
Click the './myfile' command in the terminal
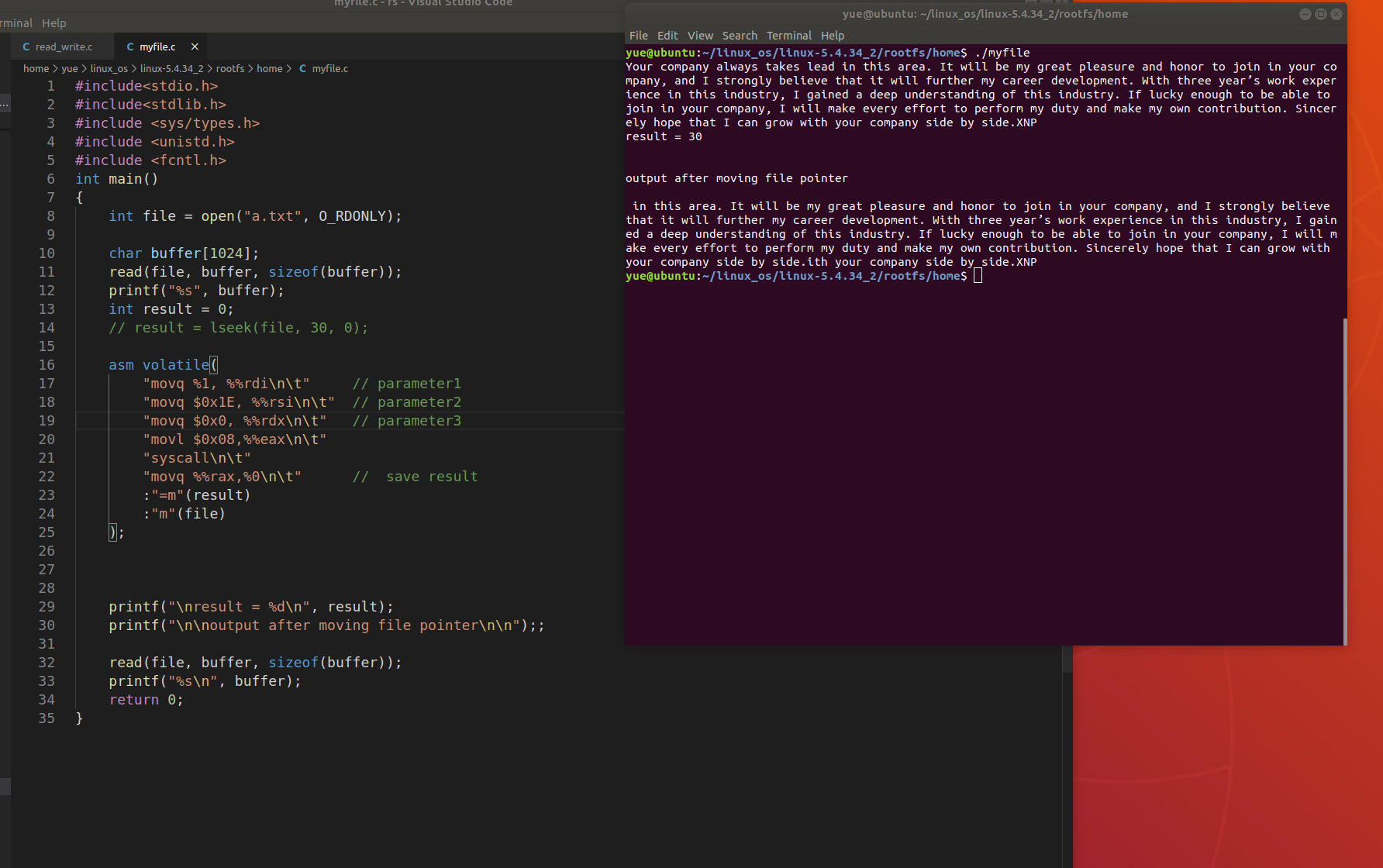pos(1002,53)
